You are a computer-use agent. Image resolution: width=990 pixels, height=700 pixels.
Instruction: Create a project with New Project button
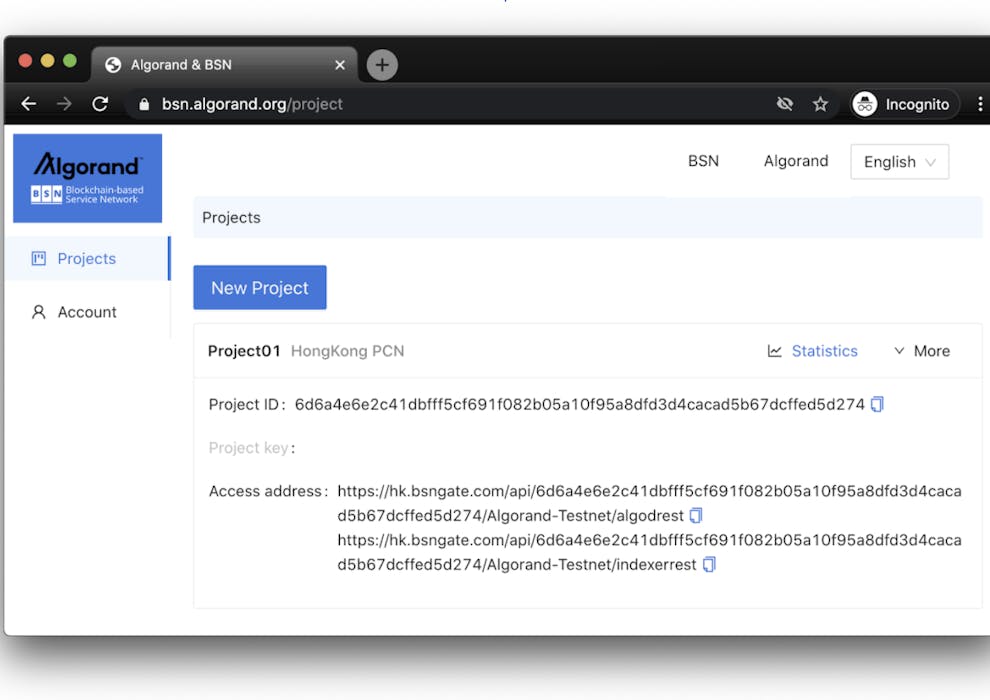point(260,288)
